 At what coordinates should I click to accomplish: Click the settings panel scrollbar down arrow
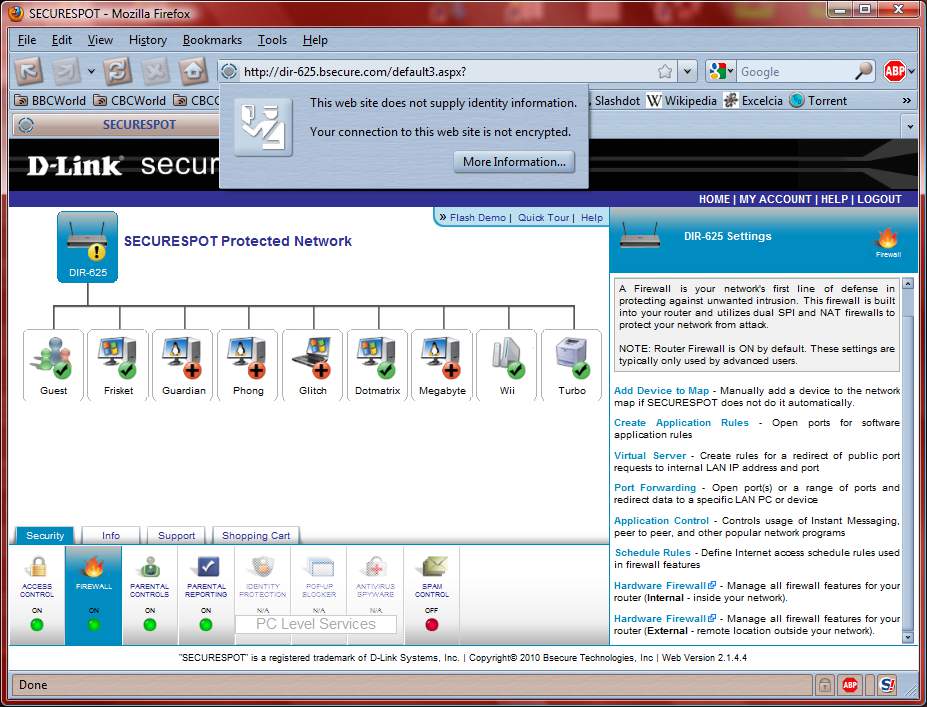908,637
